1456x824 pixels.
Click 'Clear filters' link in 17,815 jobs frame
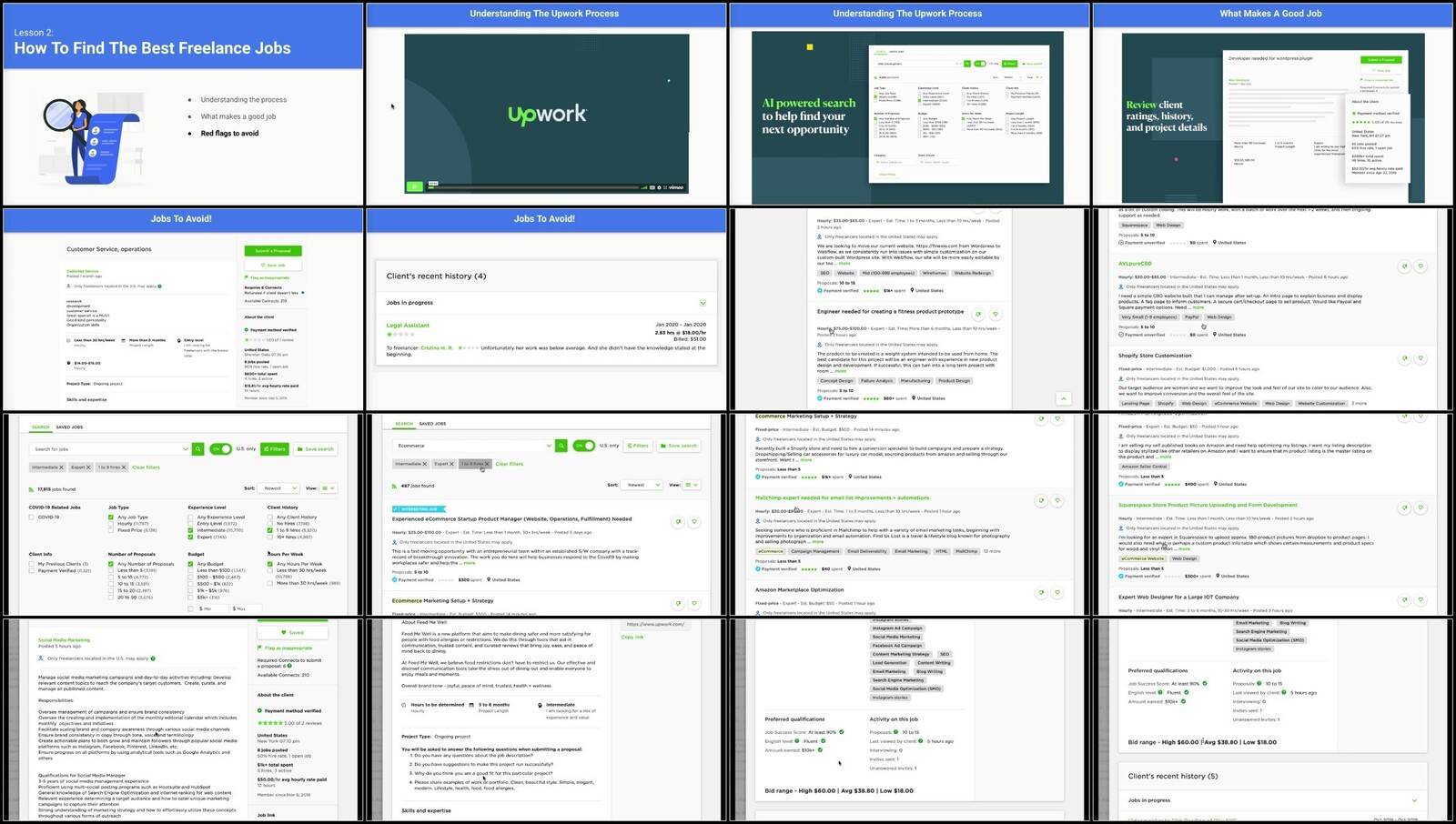[x=146, y=467]
